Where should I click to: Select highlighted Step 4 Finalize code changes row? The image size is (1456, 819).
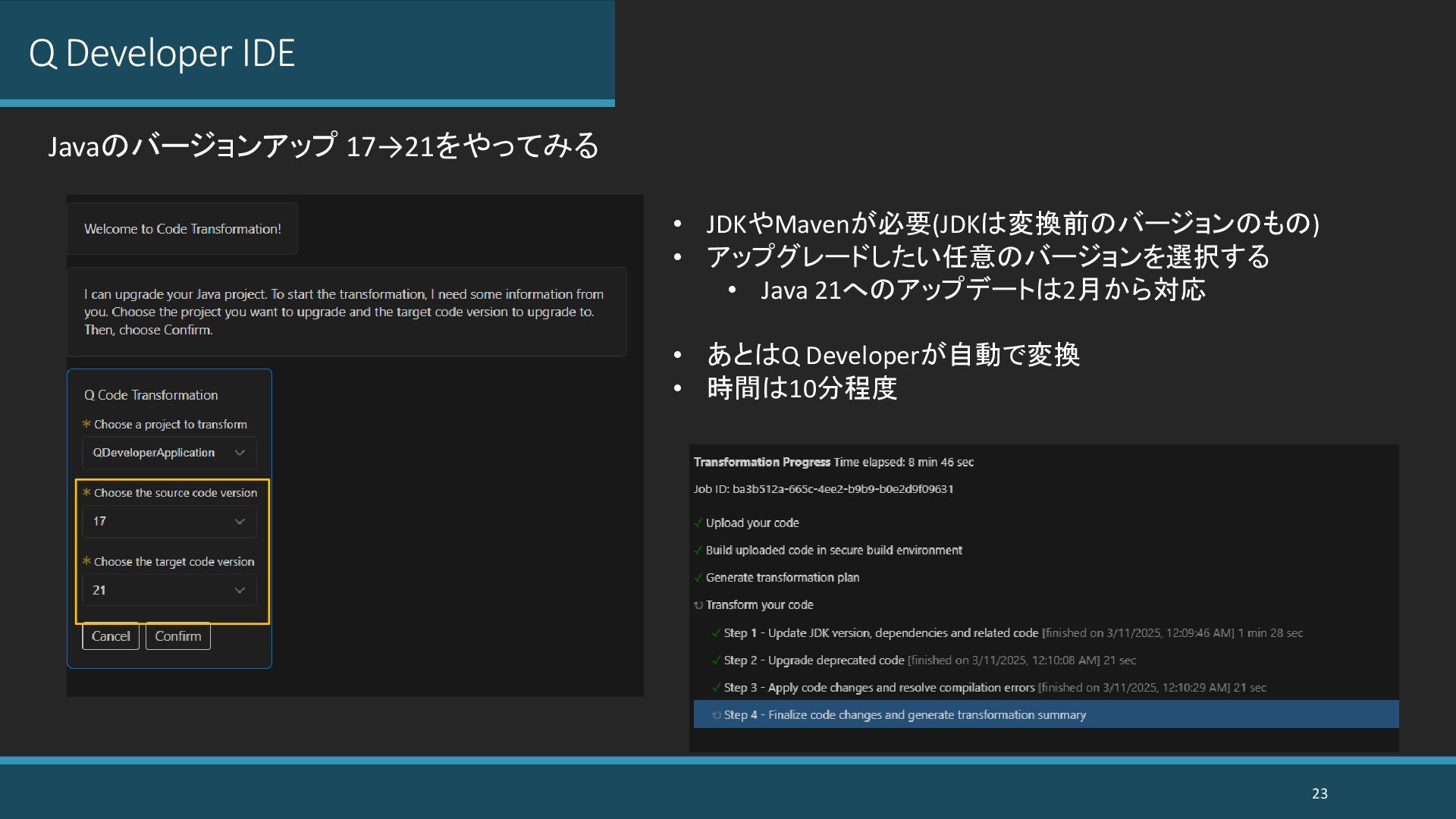tap(1045, 714)
